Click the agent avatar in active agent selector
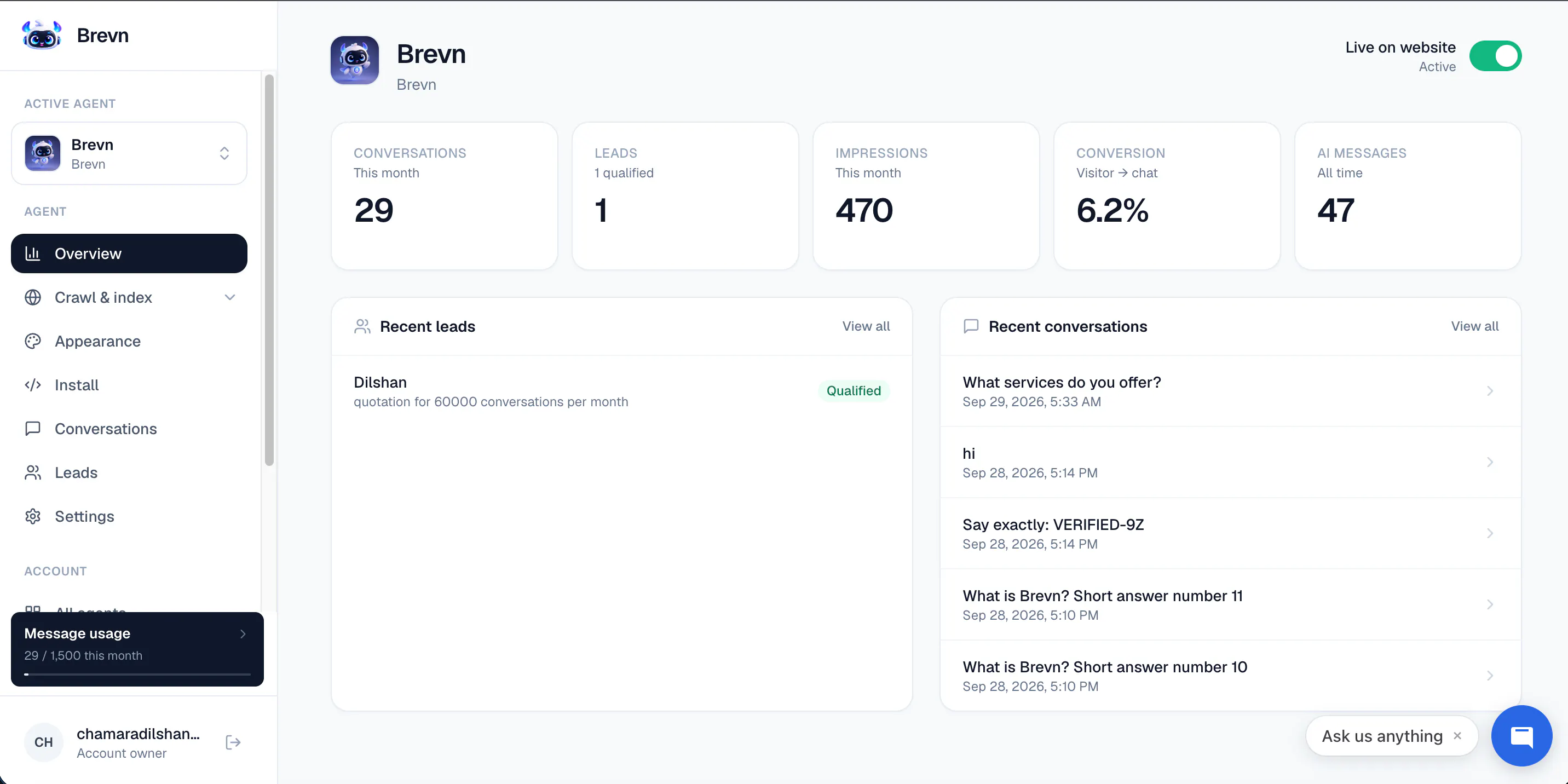Viewport: 1568px width, 784px height. (x=43, y=153)
